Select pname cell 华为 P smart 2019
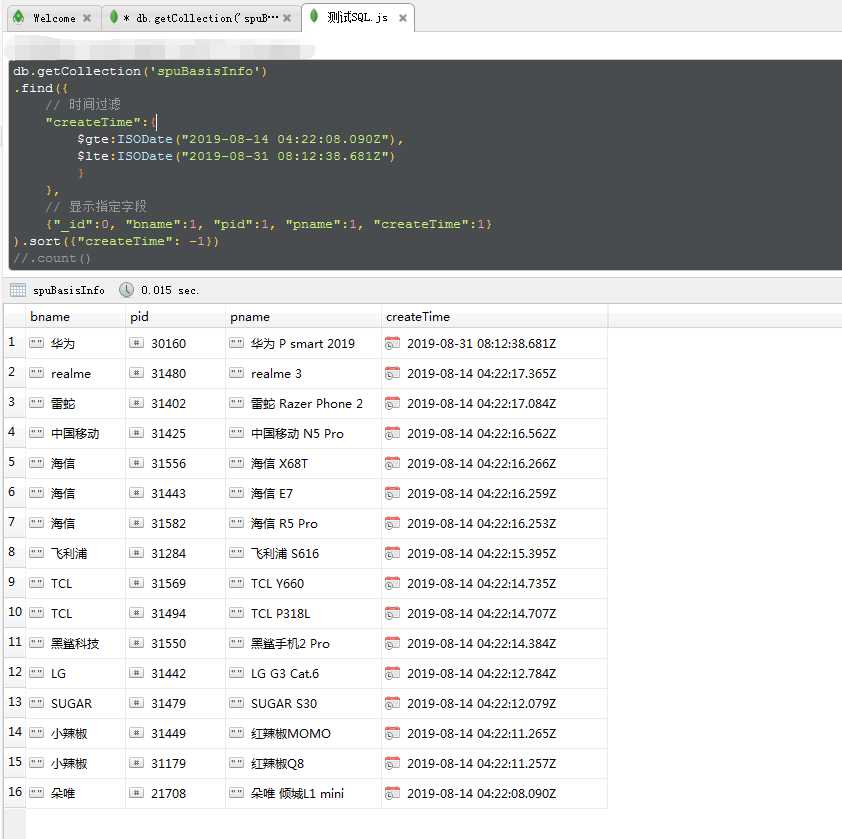 point(303,343)
